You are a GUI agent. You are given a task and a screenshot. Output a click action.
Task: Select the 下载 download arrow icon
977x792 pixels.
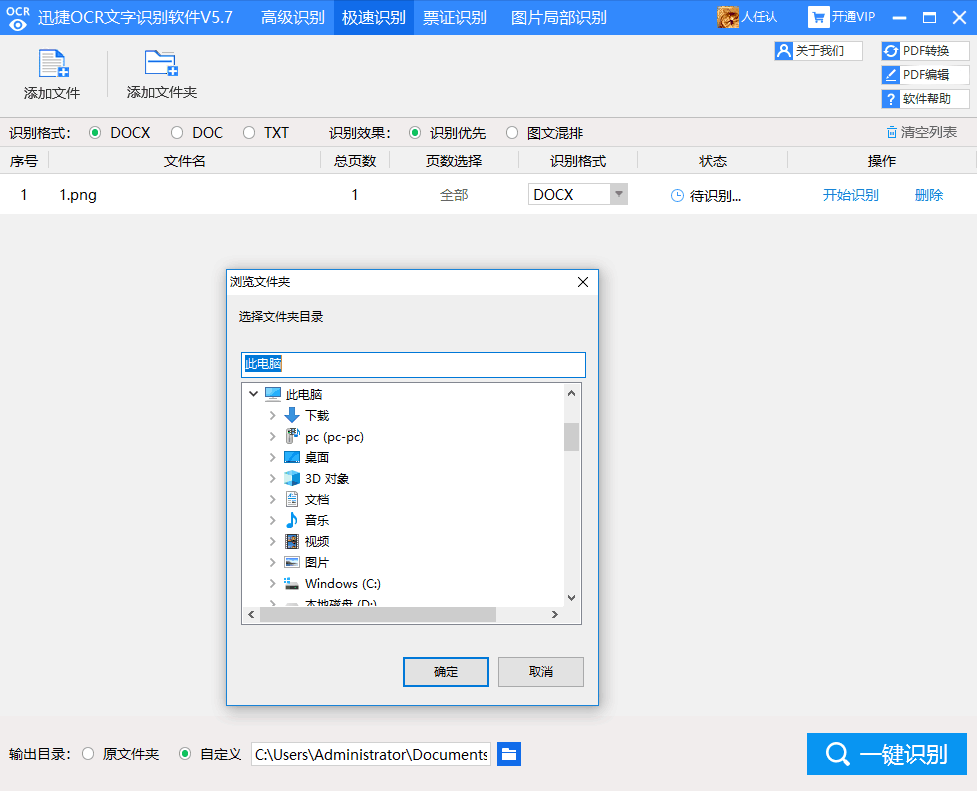[x=292, y=416]
